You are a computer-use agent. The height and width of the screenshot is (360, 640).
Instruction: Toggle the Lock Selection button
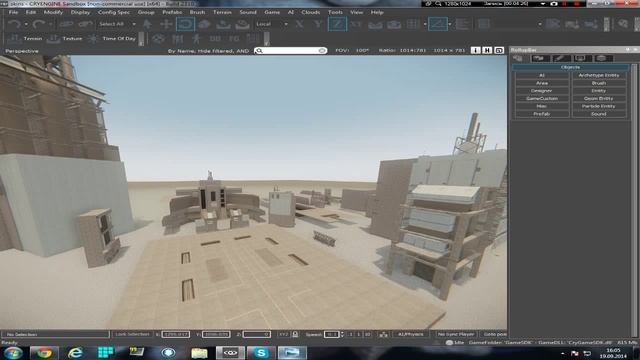132,334
